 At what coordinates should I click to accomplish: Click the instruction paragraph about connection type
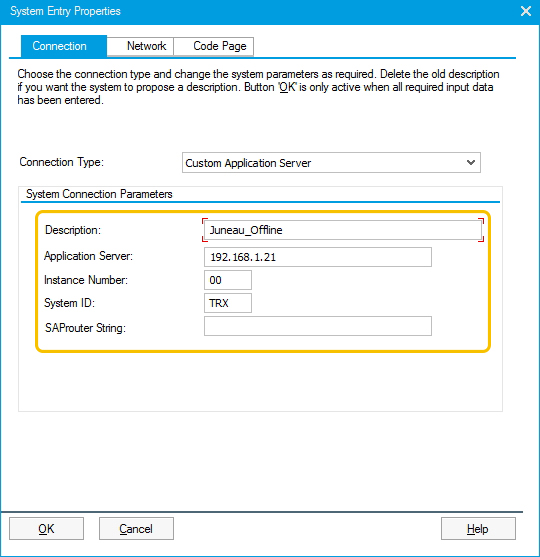click(x=258, y=87)
